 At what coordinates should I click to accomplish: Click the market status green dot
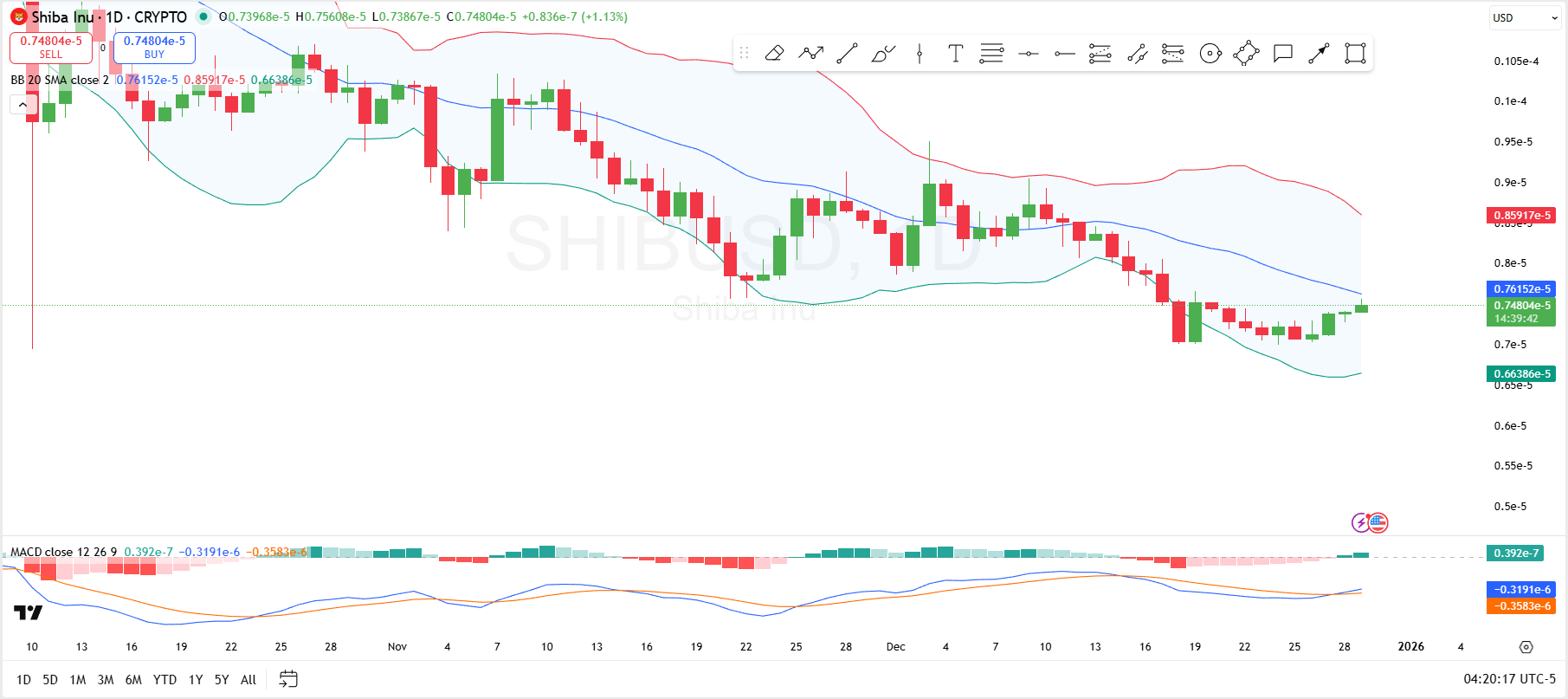coord(203,16)
